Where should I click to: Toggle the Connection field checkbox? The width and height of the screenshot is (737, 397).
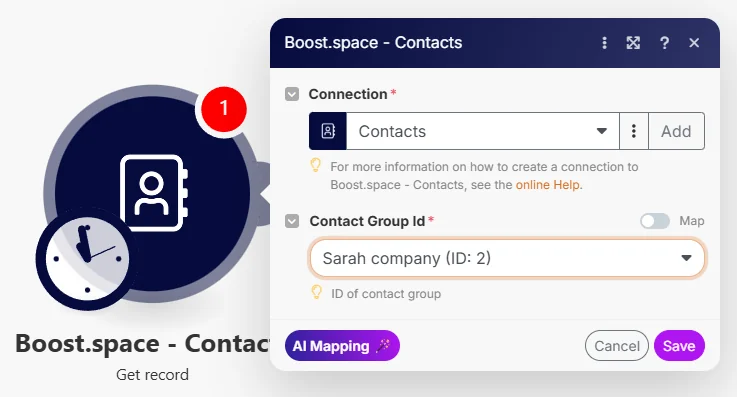tap(292, 94)
